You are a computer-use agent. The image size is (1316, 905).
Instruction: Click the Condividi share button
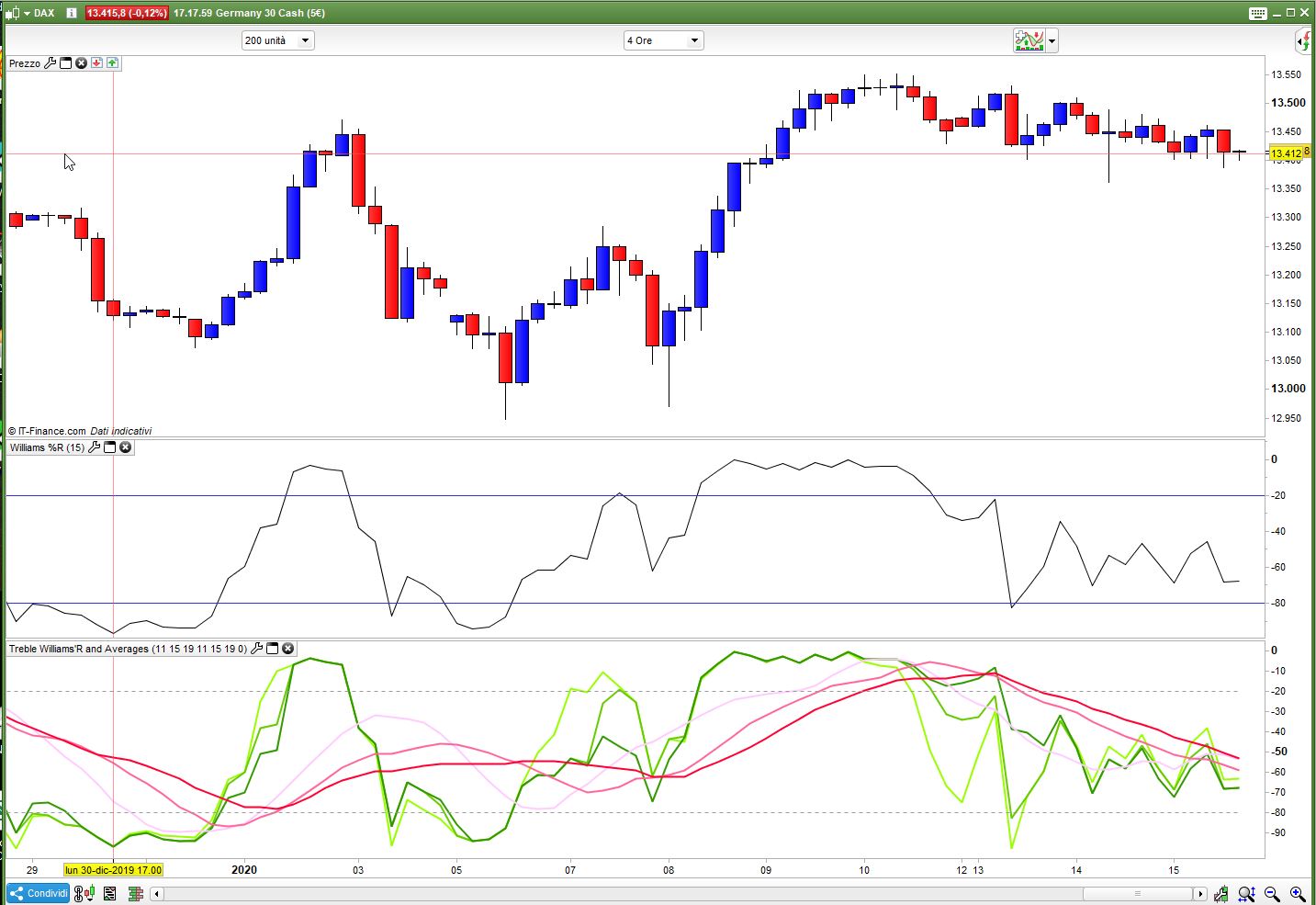[x=39, y=893]
